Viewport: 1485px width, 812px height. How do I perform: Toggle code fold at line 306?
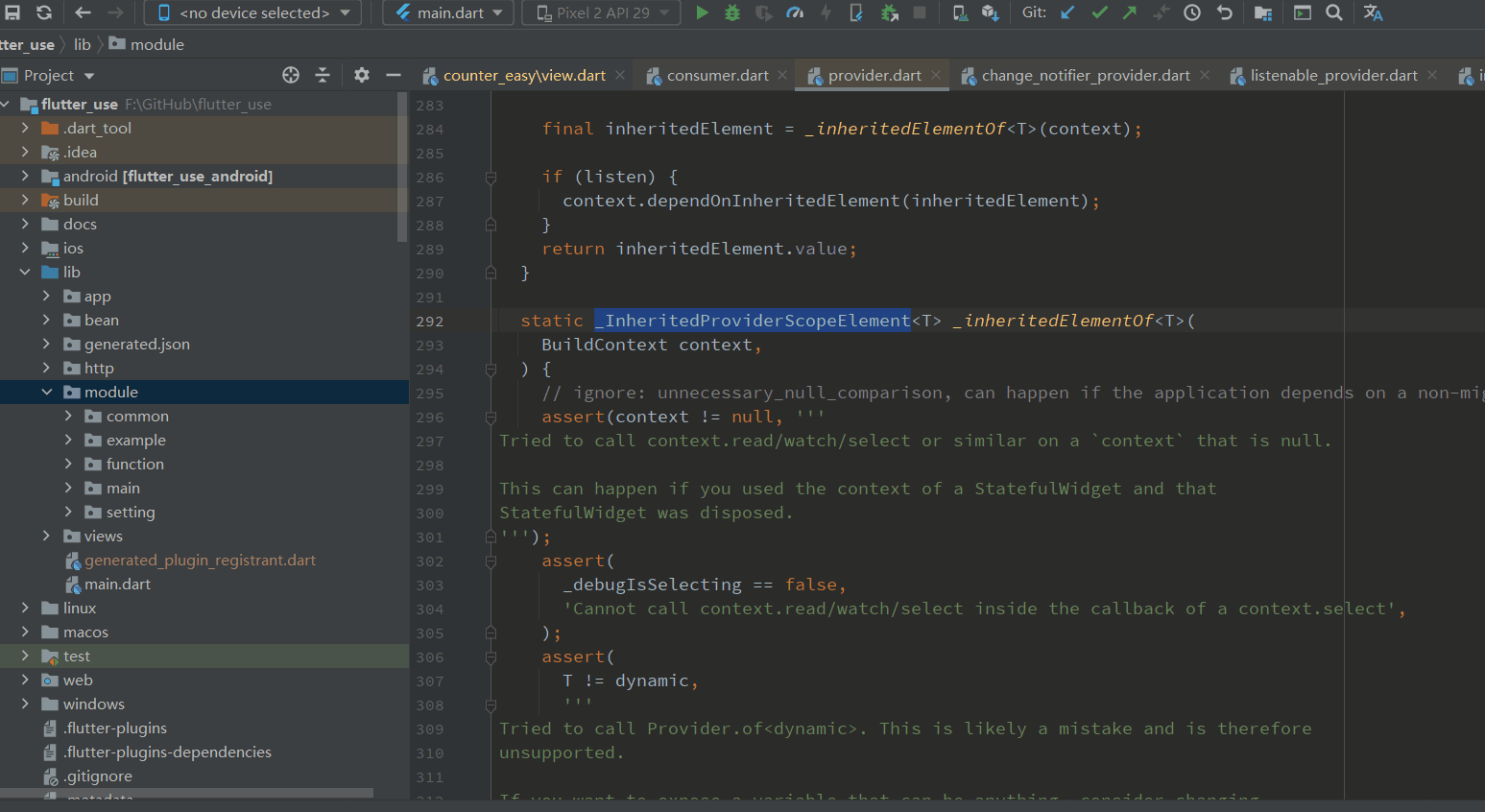pos(491,657)
